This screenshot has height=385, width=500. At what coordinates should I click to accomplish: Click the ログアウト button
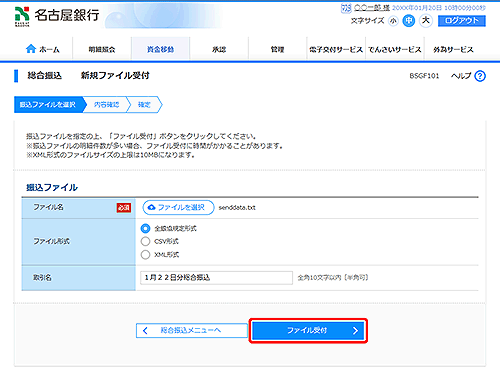tap(462, 21)
